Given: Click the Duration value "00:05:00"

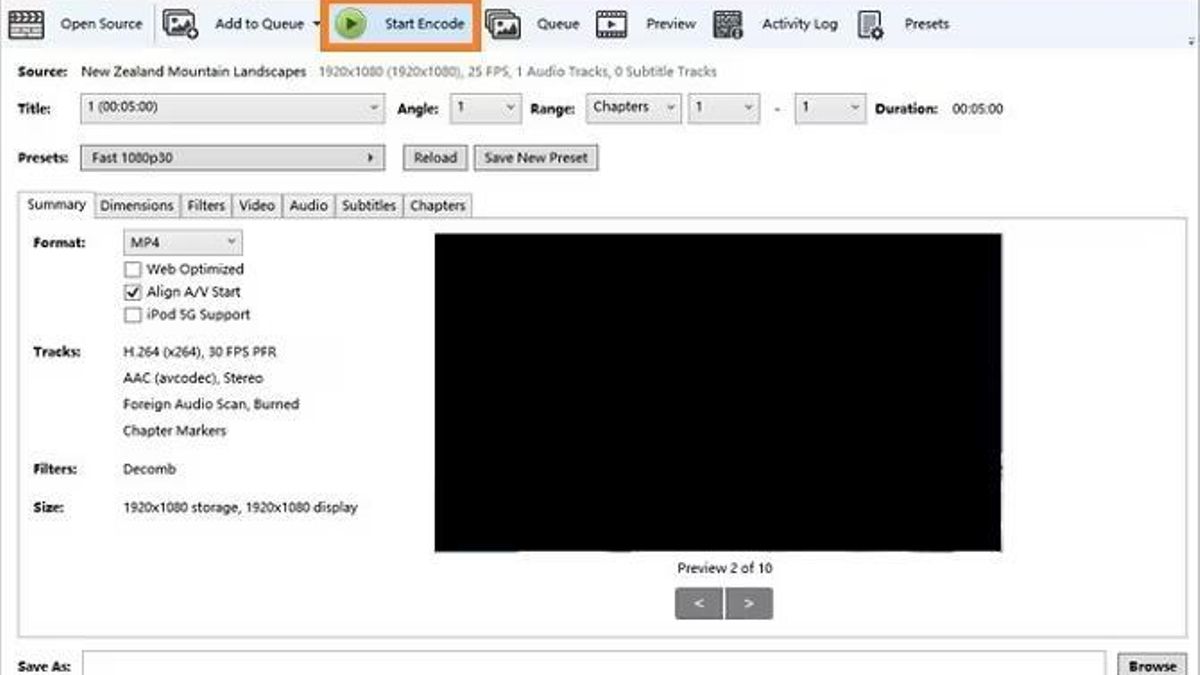Looking at the screenshot, I should 977,109.
